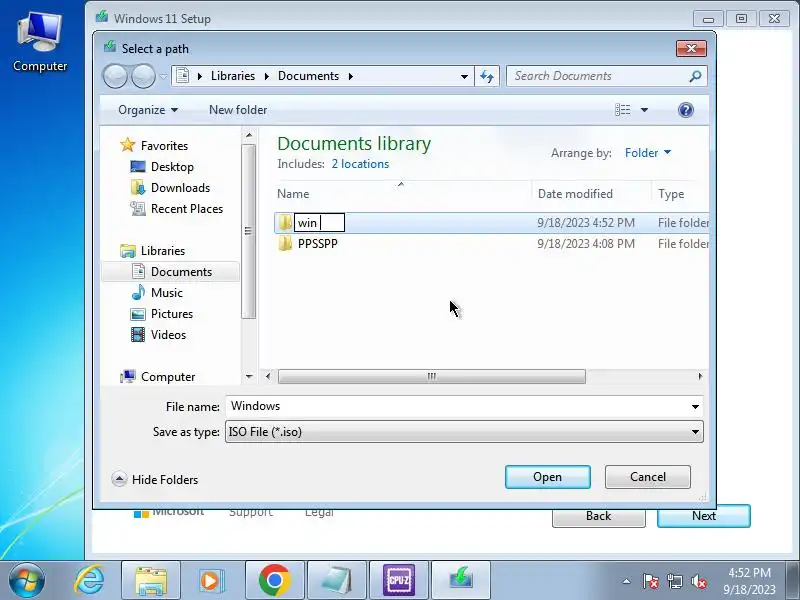Click the horizontal scrollbar thumb

pyautogui.click(x=432, y=377)
